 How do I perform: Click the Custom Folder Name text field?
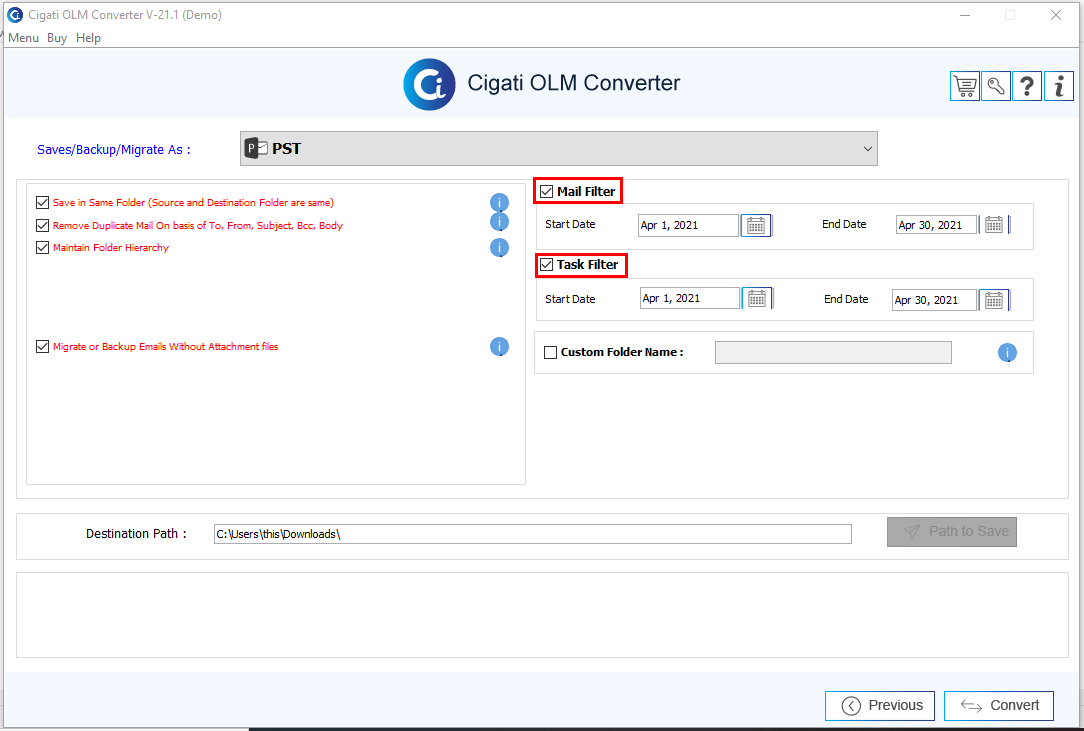click(x=833, y=353)
